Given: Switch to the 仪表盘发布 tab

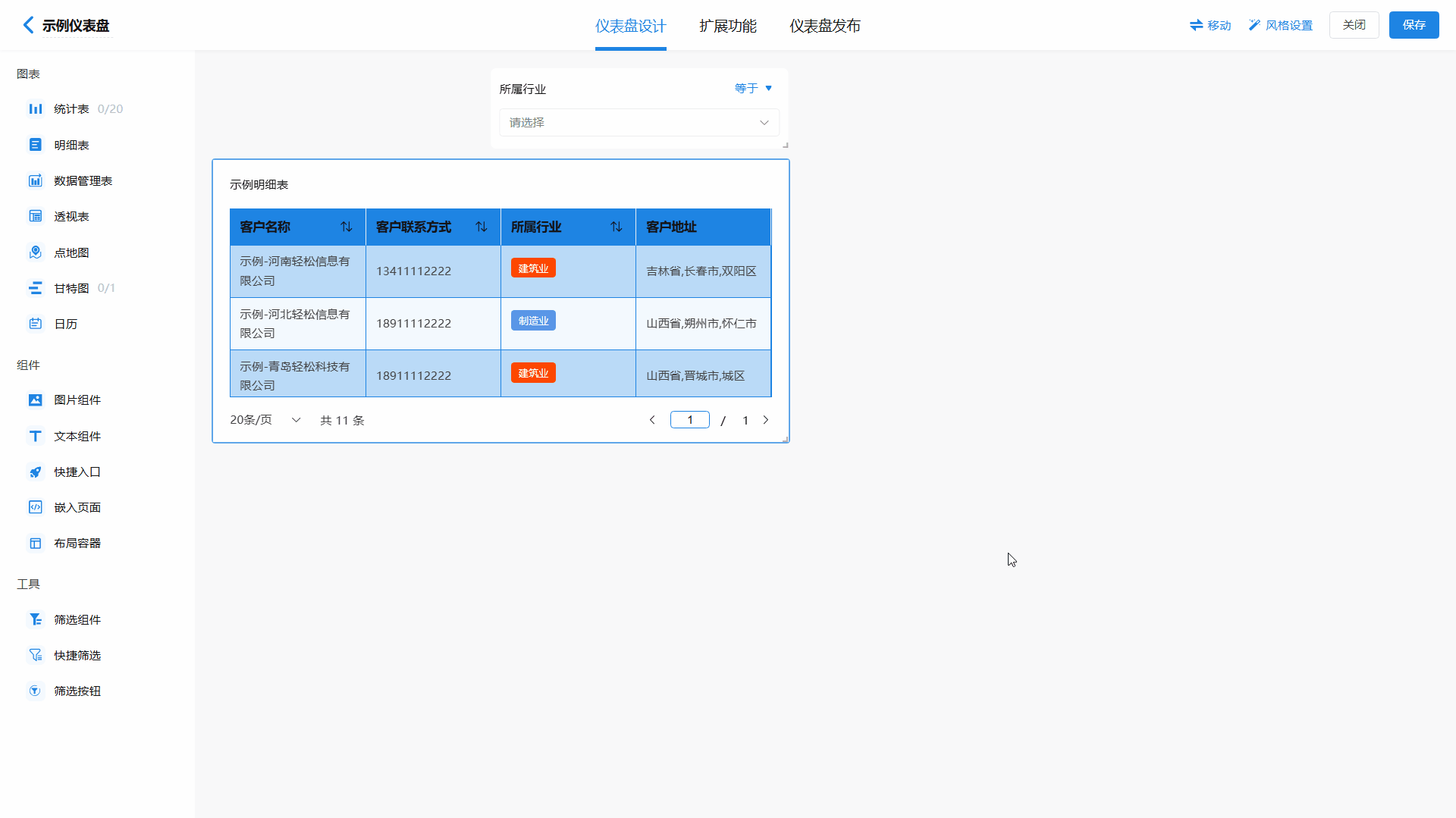Looking at the screenshot, I should 825,26.
